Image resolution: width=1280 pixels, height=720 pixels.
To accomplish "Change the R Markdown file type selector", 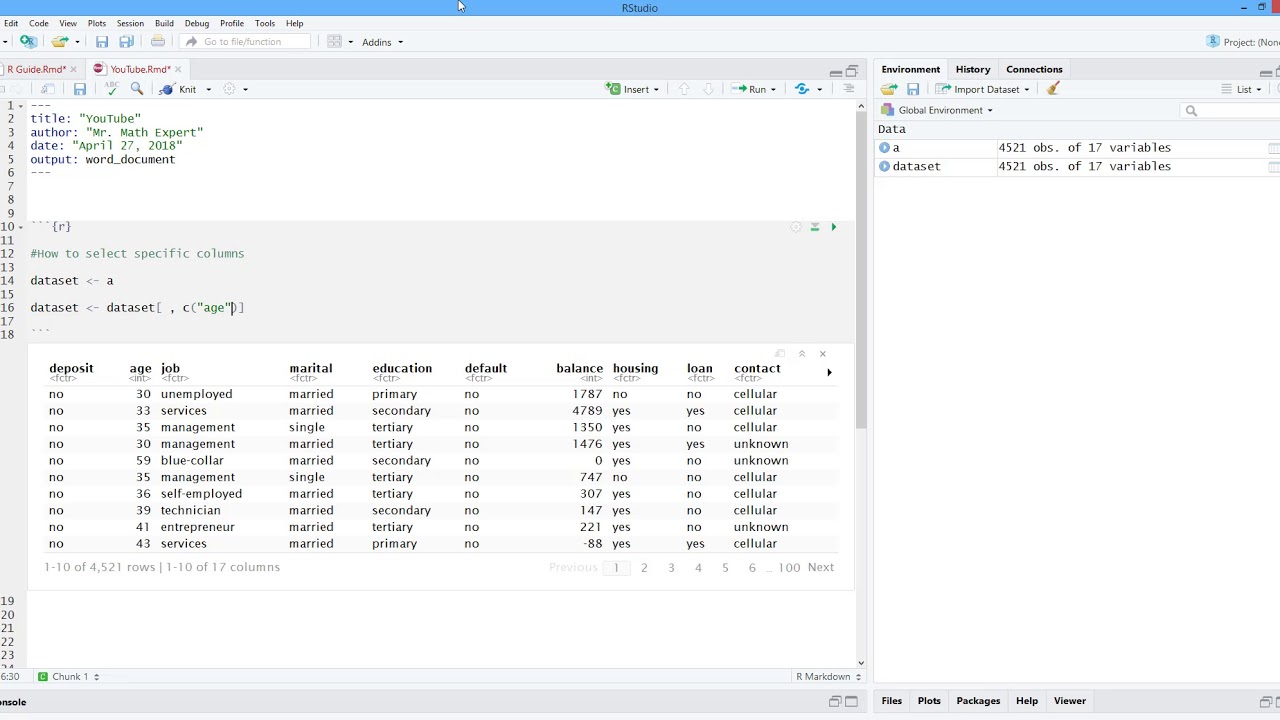I will tap(828, 677).
